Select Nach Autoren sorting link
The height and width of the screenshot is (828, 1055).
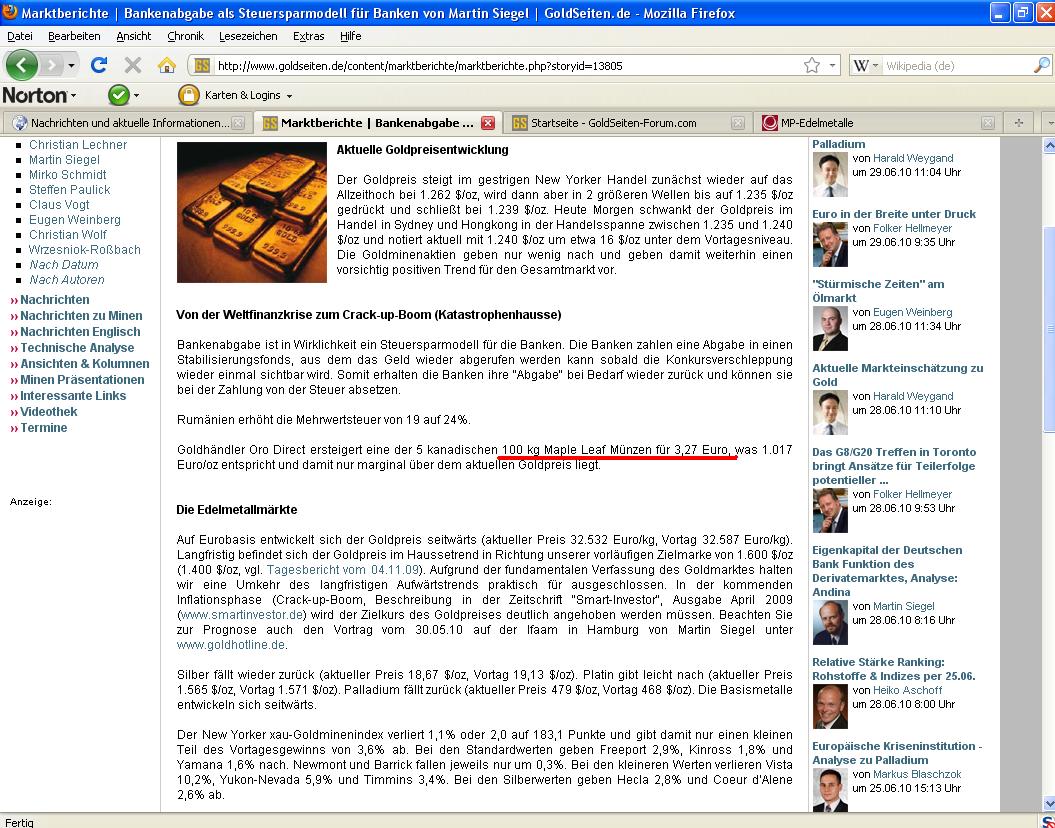tap(67, 279)
